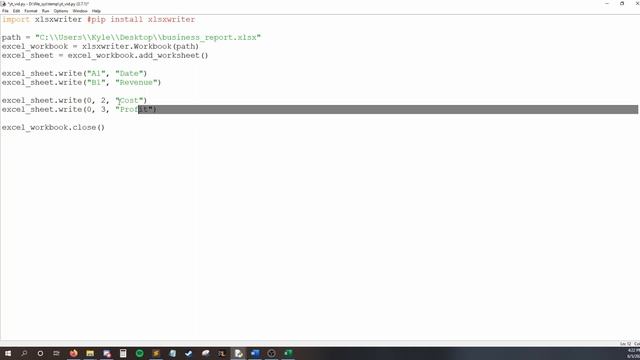640x360 pixels.
Task: Click 'excel_workbook.close()' line
Action: (53, 127)
